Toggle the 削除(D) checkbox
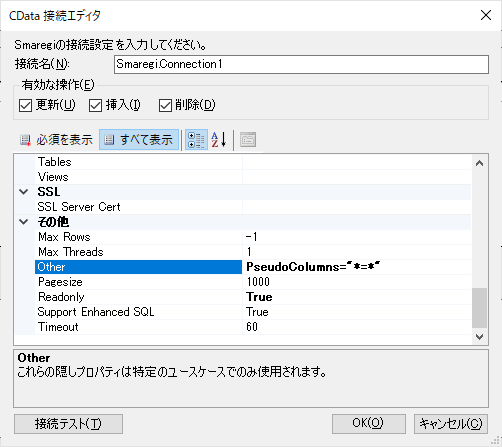This screenshot has height=447, width=502. [x=165, y=105]
